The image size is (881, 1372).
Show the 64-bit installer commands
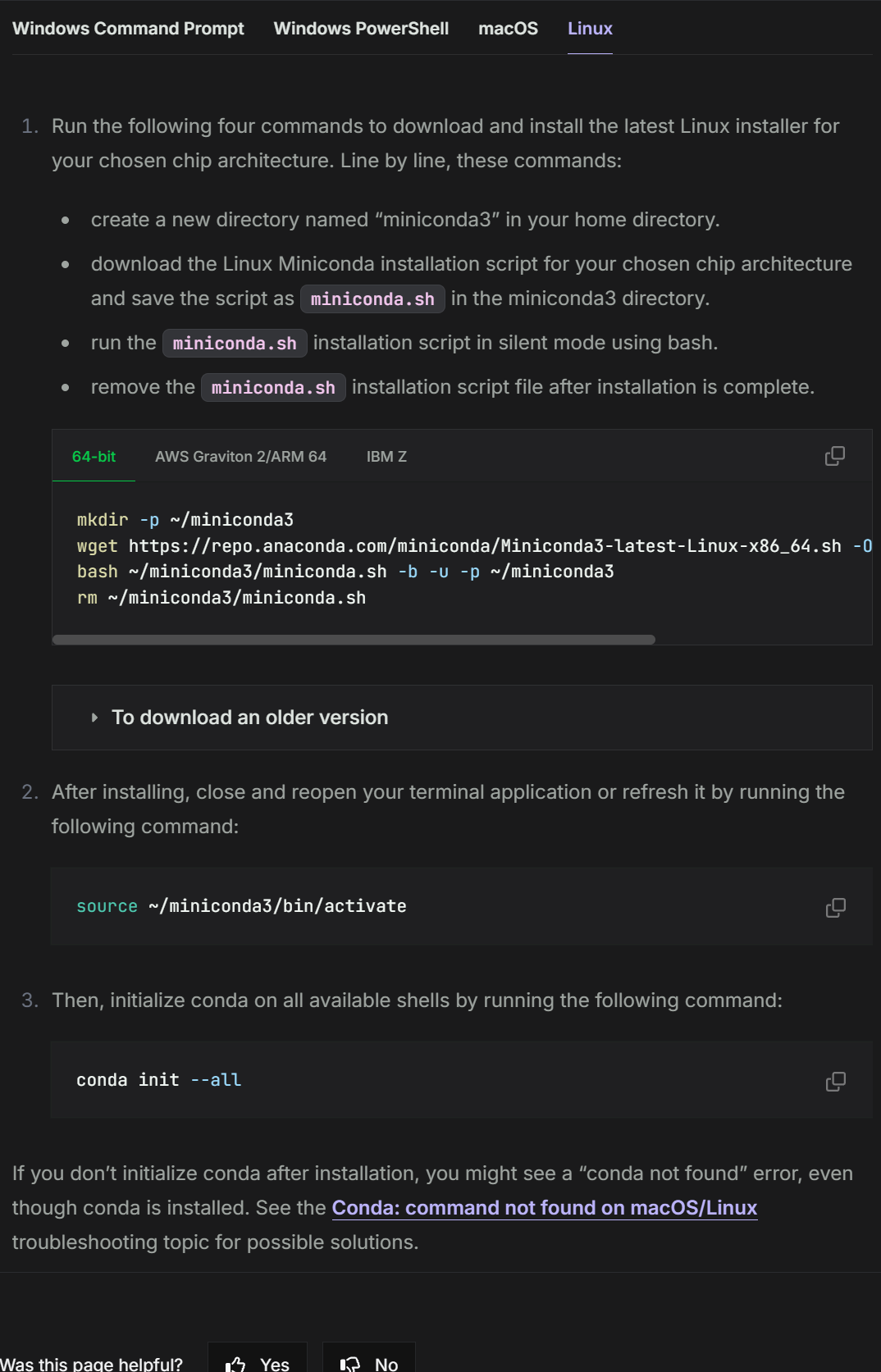pos(94,457)
